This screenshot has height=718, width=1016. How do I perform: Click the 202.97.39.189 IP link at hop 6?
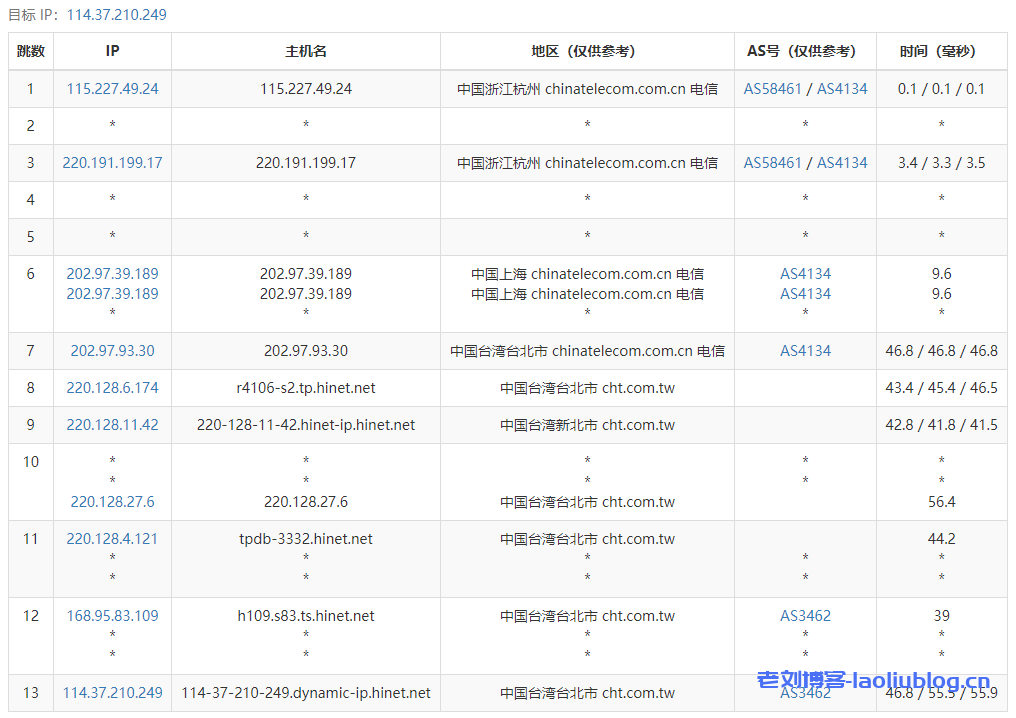coord(112,273)
